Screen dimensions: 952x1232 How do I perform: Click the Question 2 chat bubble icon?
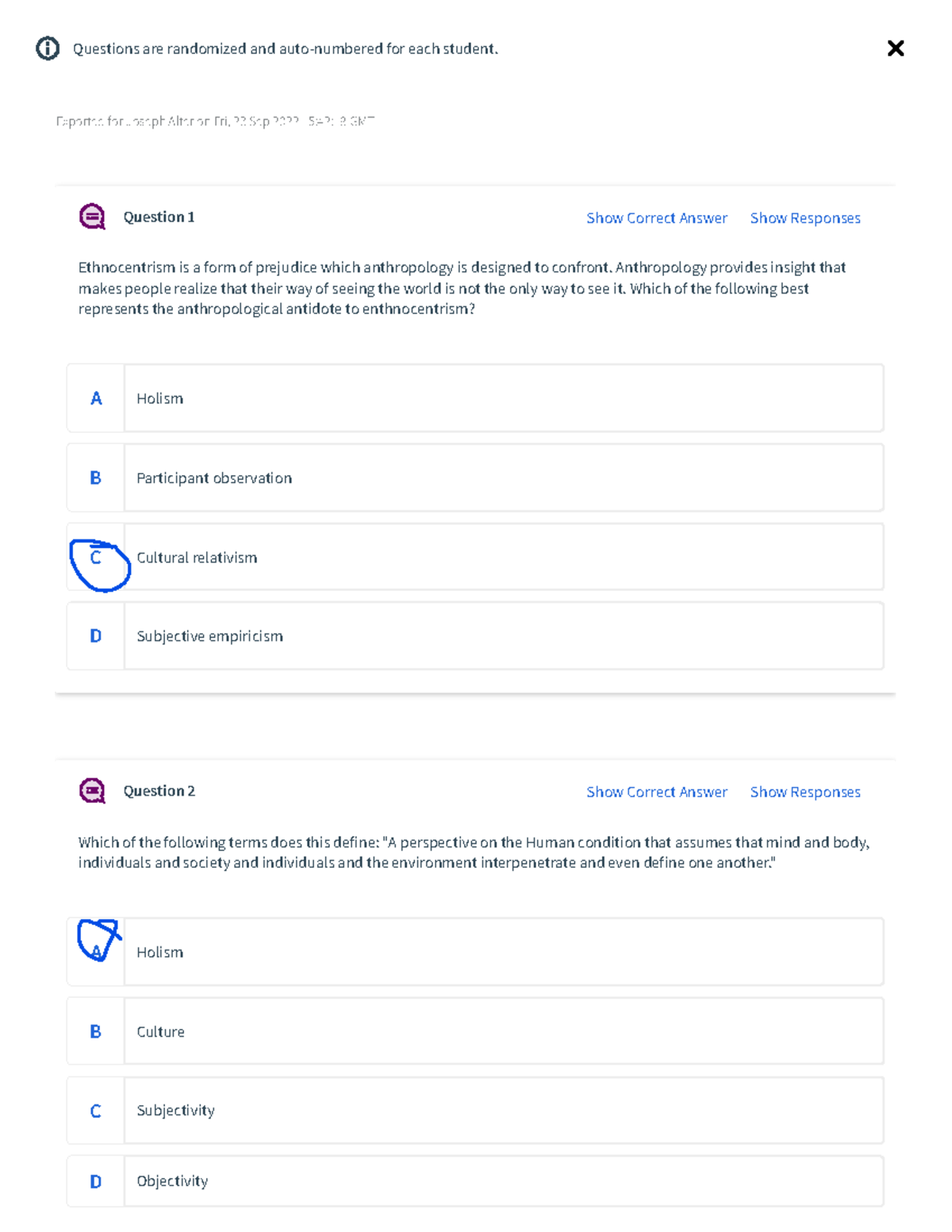click(92, 791)
